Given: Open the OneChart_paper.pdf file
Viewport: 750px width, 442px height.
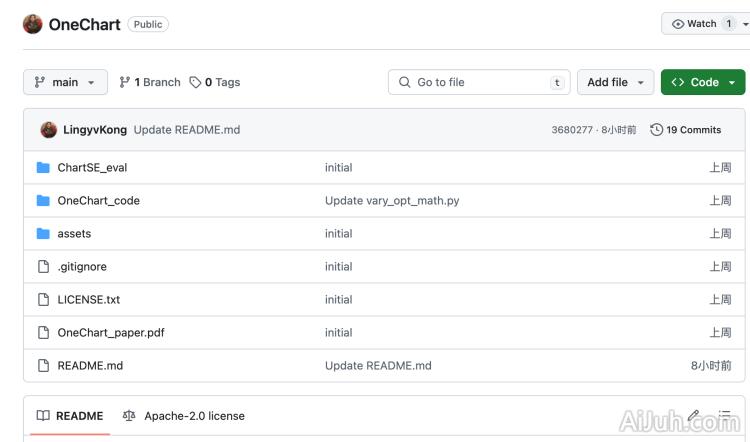Looking at the screenshot, I should [111, 333].
